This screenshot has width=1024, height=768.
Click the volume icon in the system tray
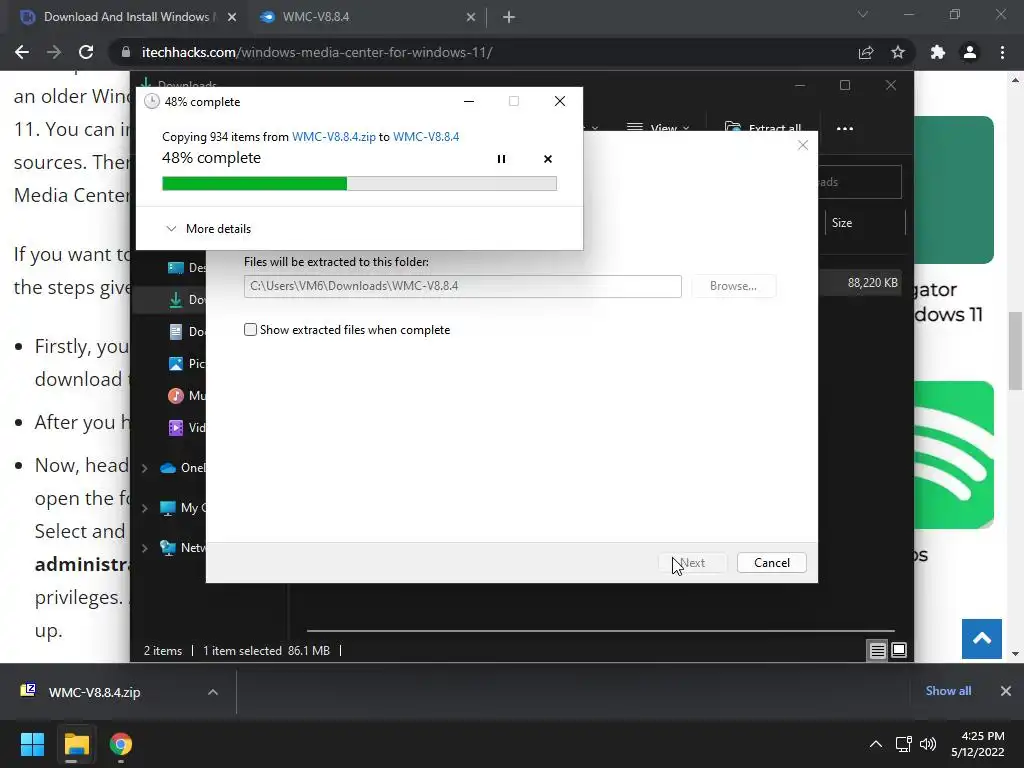point(927,744)
